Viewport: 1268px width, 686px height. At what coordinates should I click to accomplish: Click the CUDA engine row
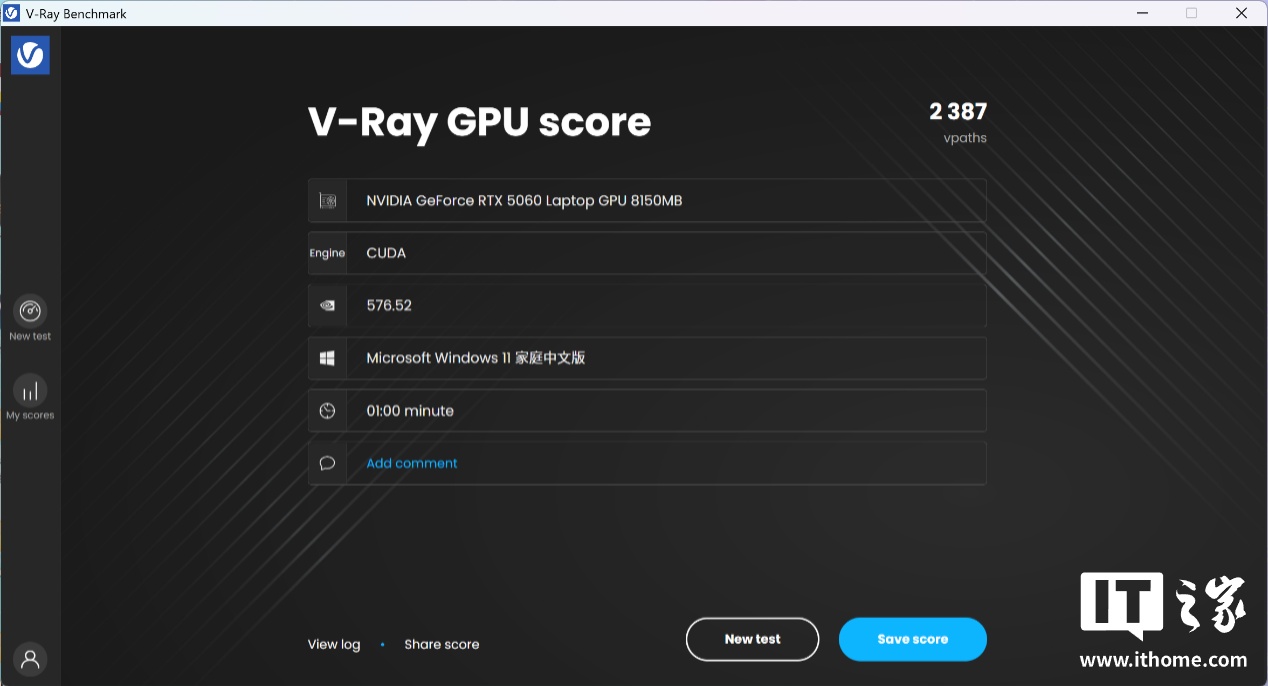pos(646,253)
